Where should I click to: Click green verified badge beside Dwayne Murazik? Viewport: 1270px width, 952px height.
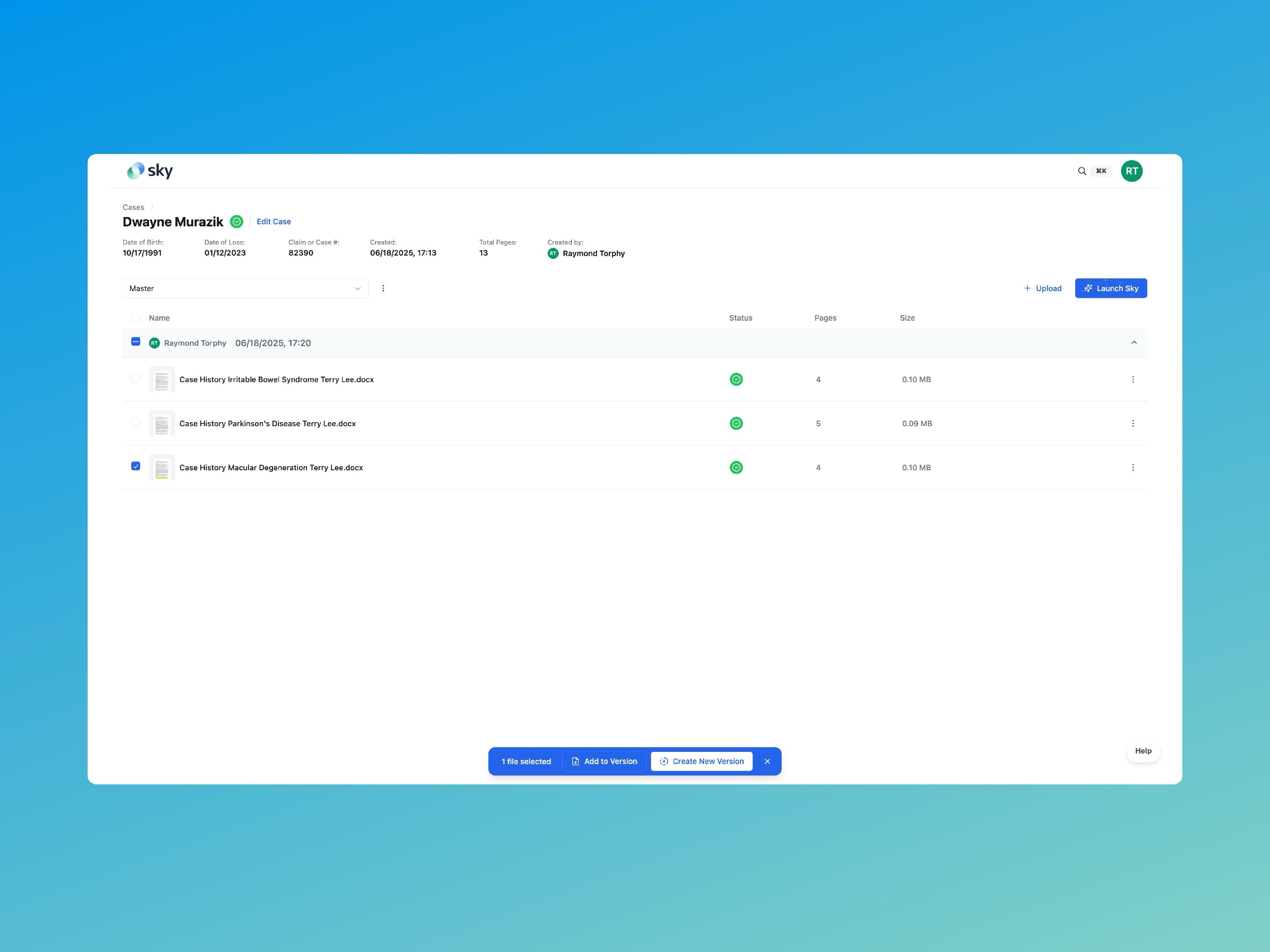237,222
